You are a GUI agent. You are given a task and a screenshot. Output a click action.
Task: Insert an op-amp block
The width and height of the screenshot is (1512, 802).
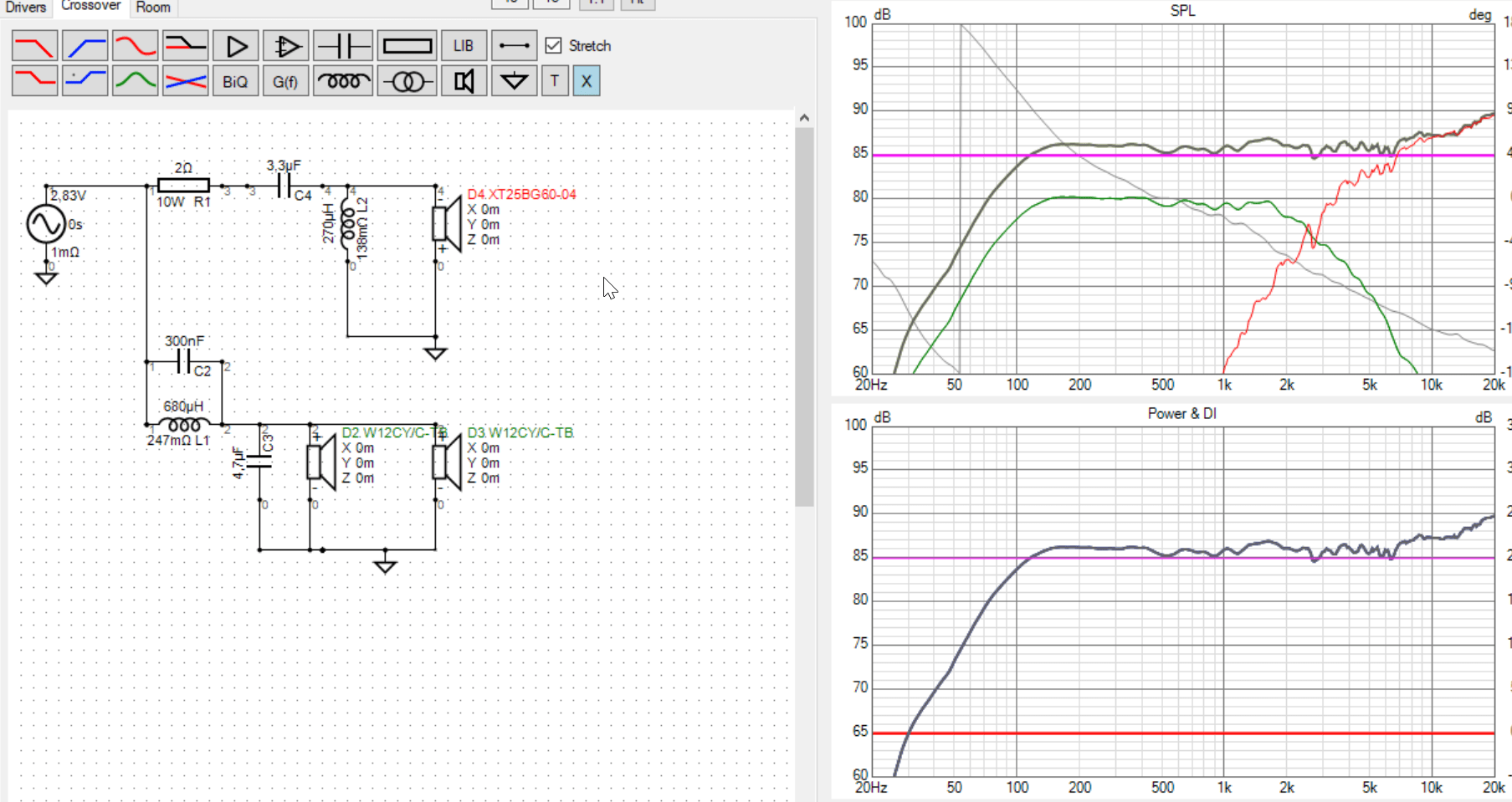(285, 46)
